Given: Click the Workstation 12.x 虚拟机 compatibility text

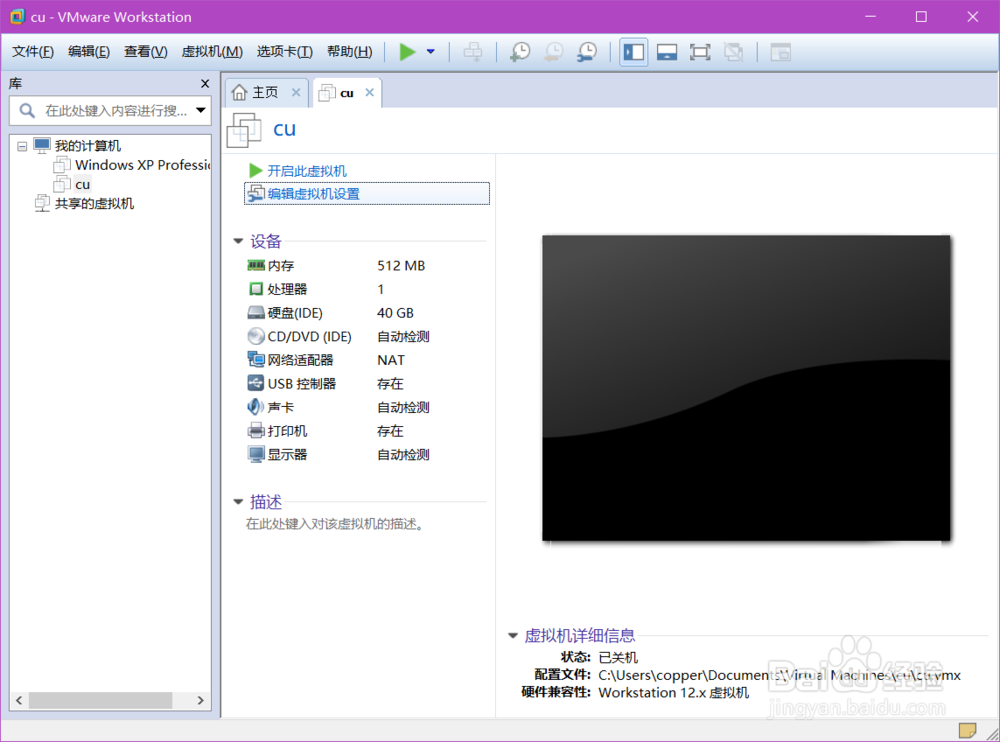Looking at the screenshot, I should coord(673,693).
